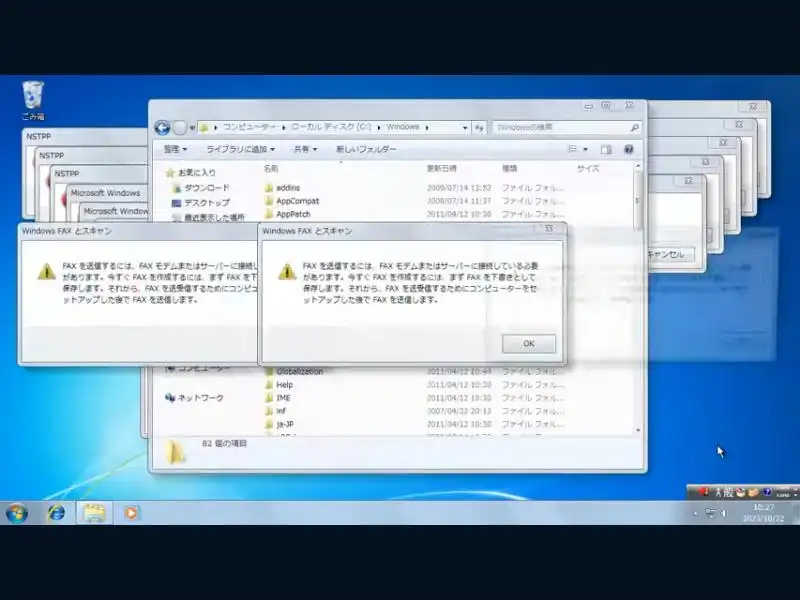
Task: Select the ja-JP folder
Action: (x=285, y=424)
